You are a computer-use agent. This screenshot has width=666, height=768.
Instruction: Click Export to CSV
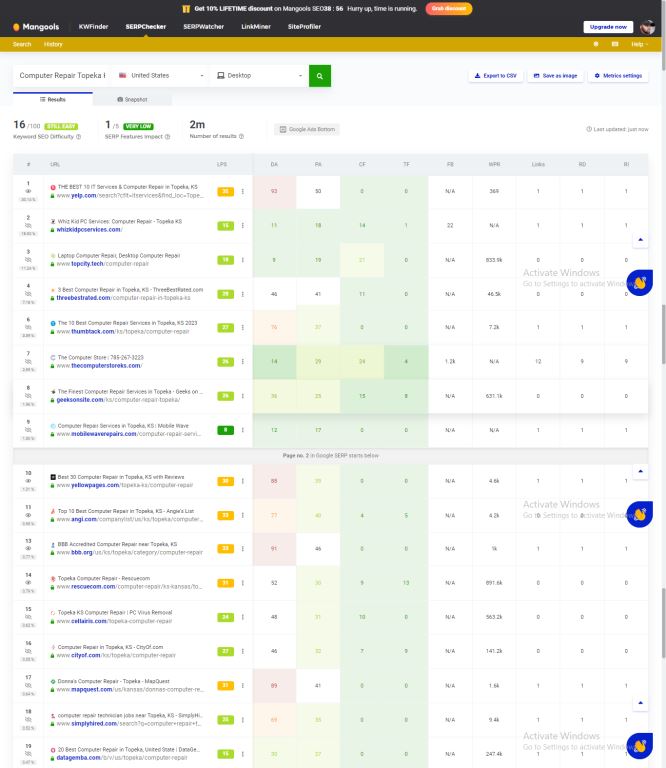click(496, 76)
